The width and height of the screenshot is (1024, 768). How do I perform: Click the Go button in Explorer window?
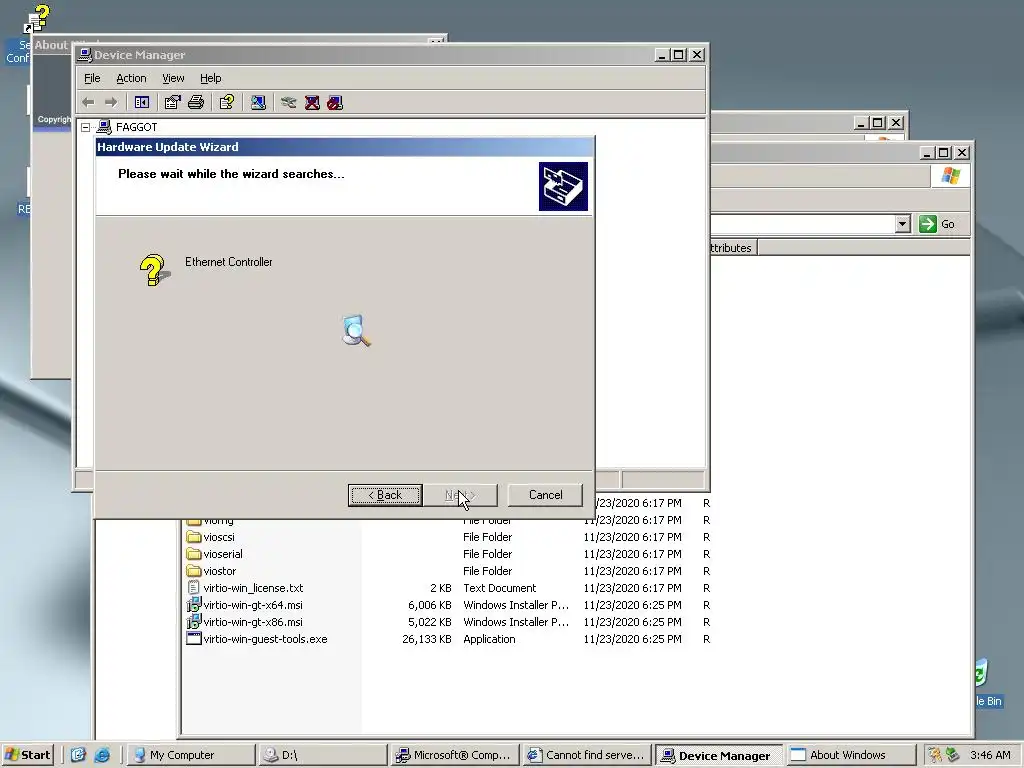tap(937, 224)
